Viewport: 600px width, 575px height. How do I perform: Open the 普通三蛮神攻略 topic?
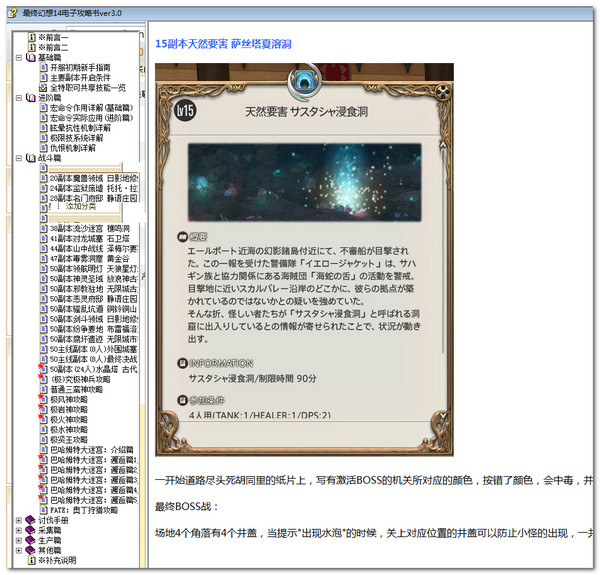tap(77, 389)
